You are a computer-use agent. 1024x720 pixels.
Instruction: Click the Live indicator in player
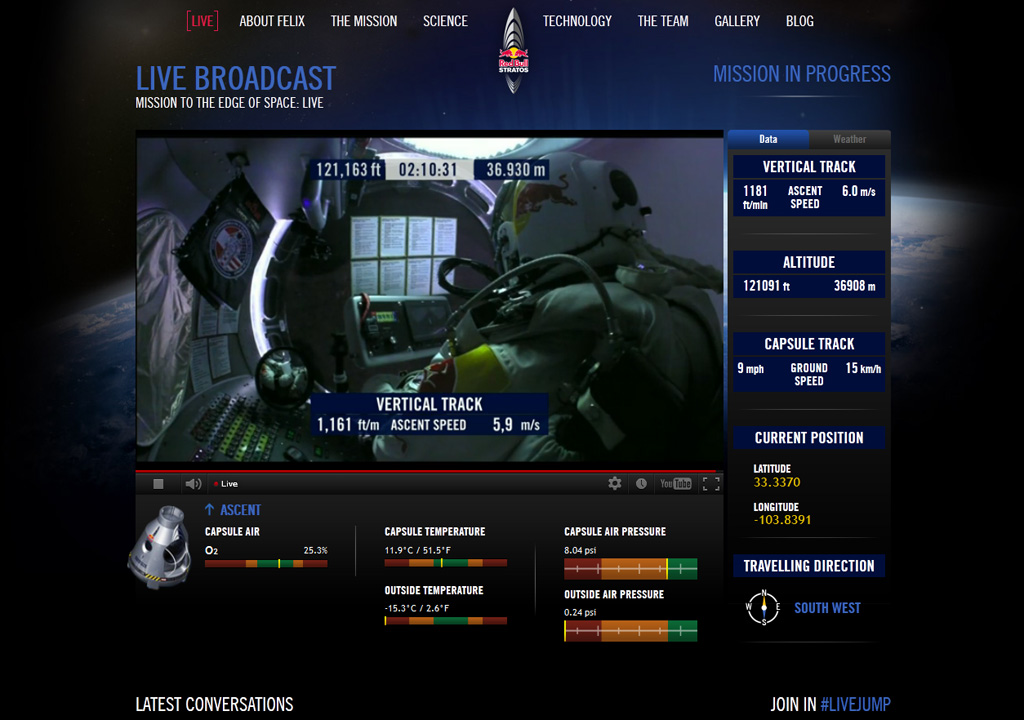226,484
